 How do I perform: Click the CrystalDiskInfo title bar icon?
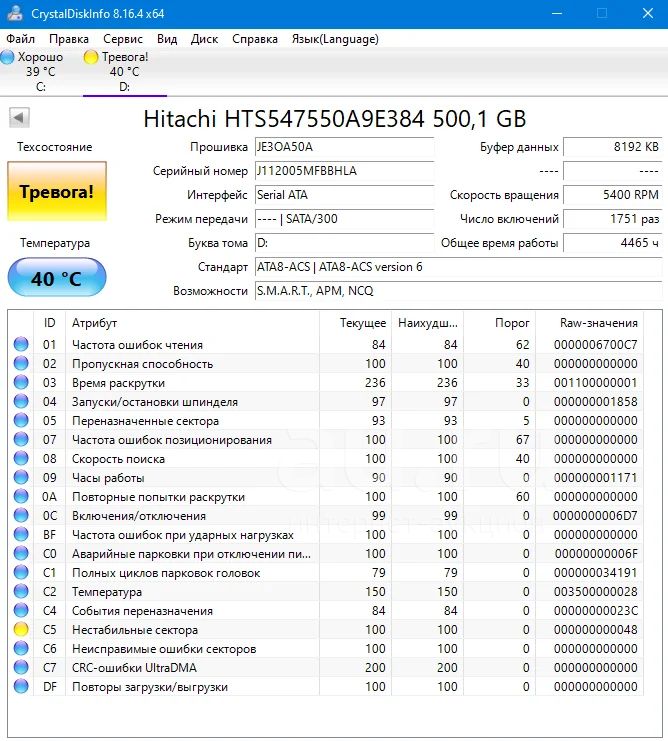pyautogui.click(x=15, y=13)
